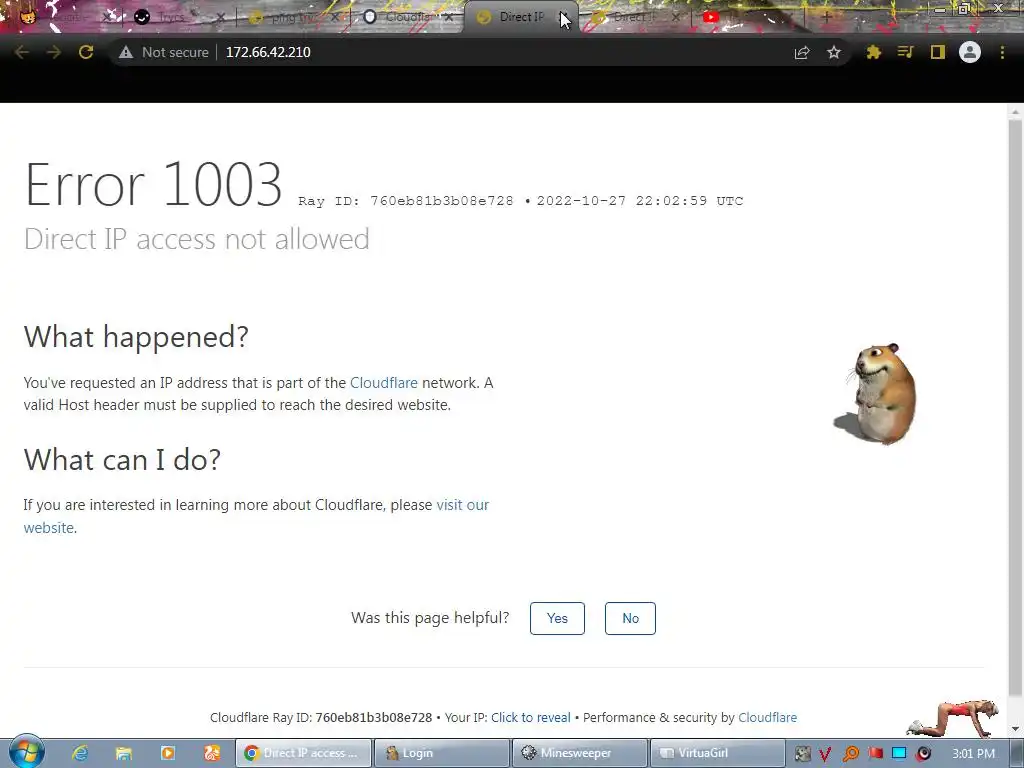
Task: Follow the visit our website link
Action: 462,505
